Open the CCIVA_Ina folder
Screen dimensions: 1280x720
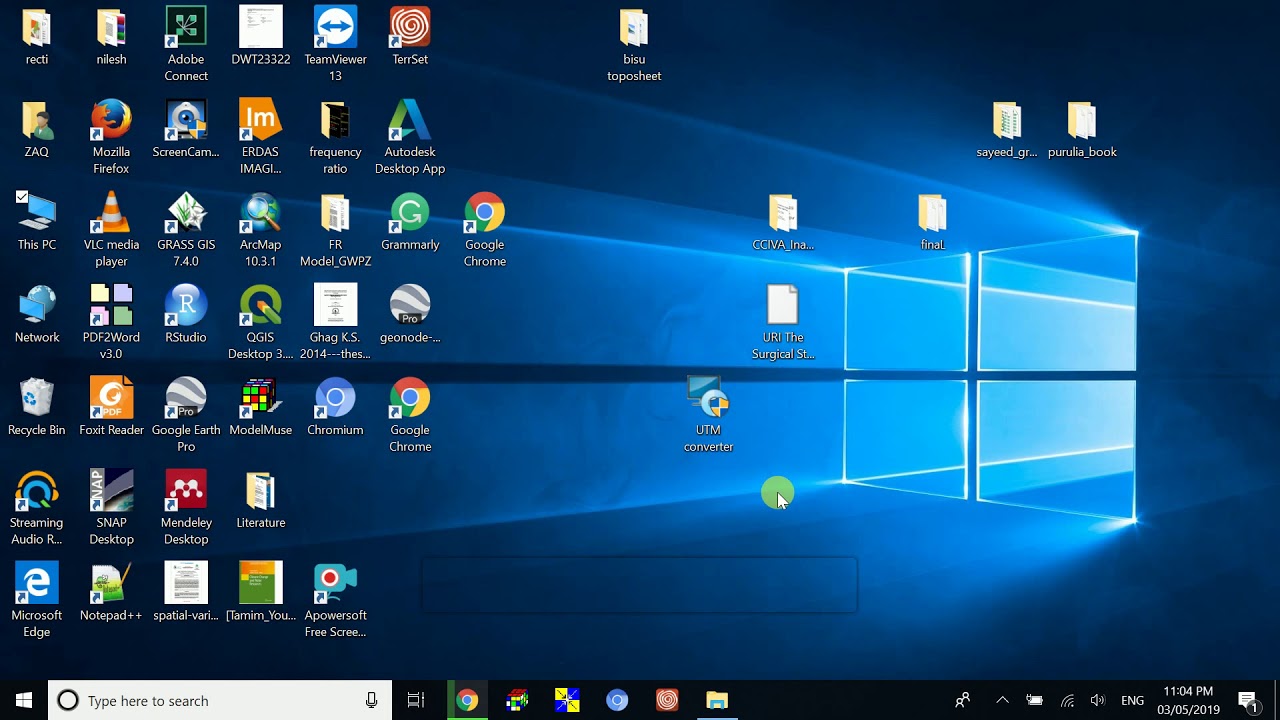pyautogui.click(x=783, y=222)
